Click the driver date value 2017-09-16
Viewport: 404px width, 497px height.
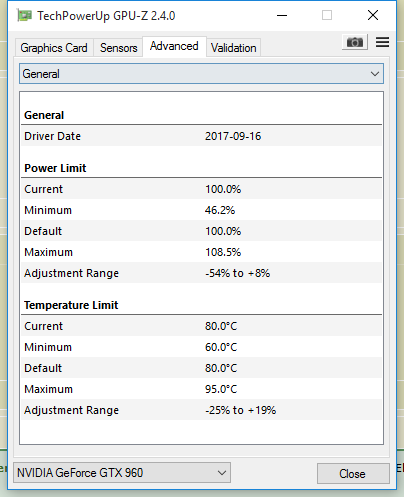pyautogui.click(x=233, y=136)
